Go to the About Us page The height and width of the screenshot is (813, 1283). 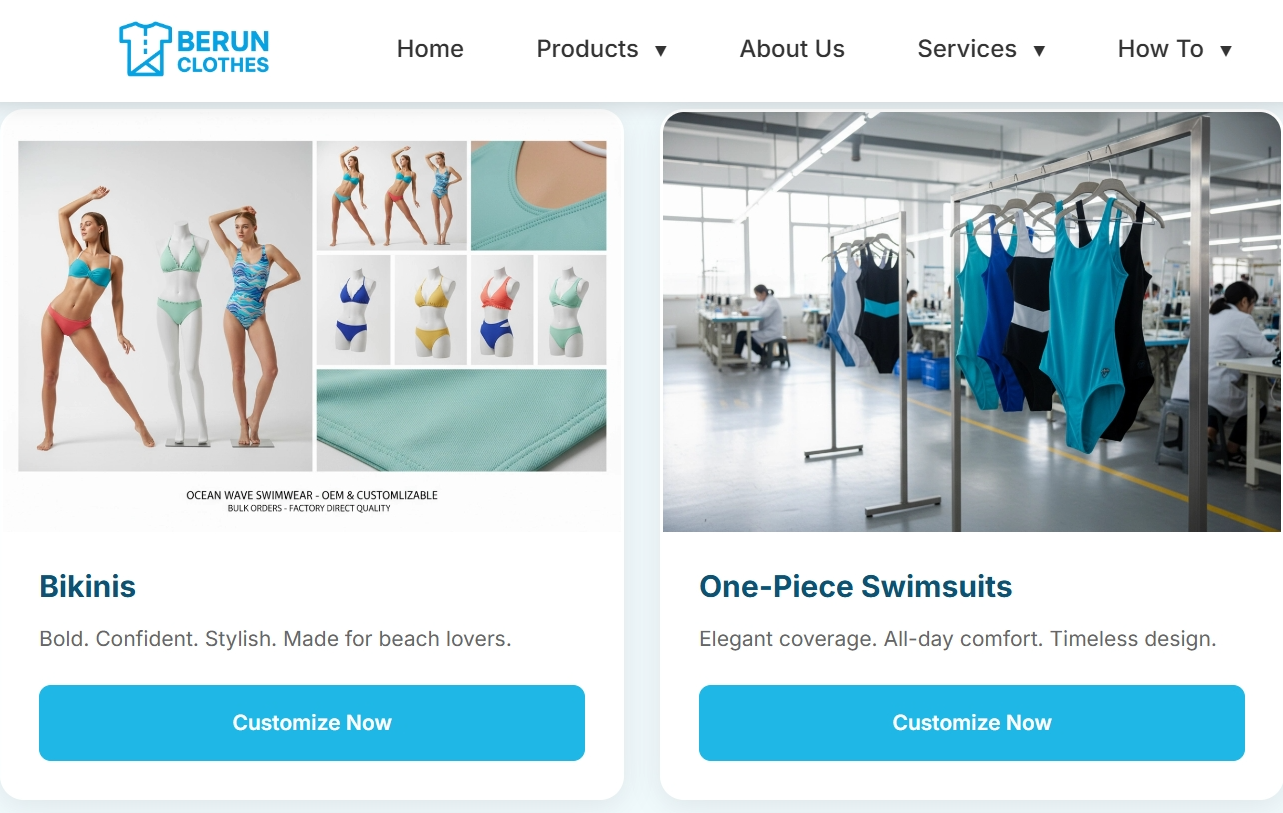click(792, 49)
